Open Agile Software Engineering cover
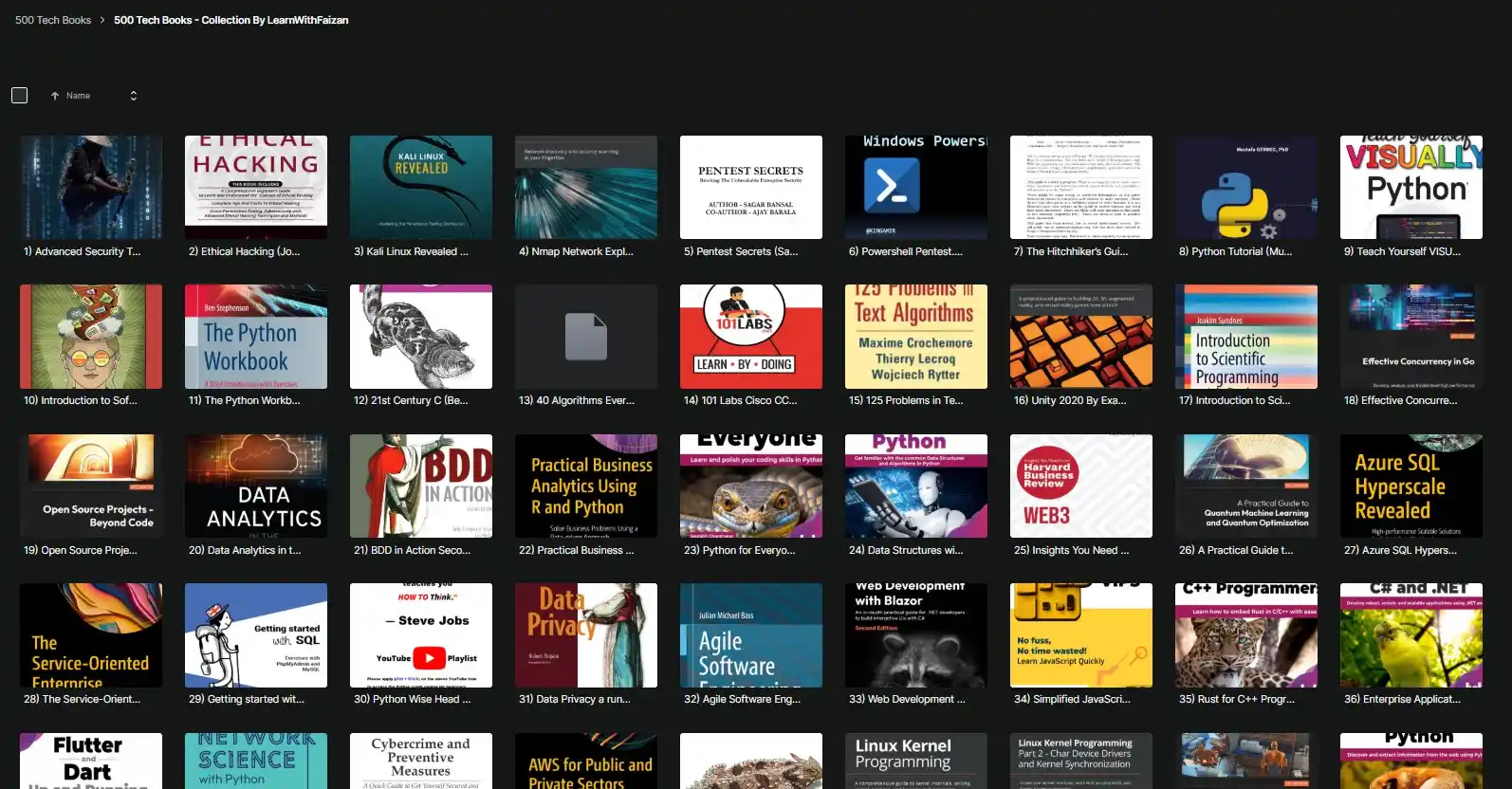 point(751,635)
